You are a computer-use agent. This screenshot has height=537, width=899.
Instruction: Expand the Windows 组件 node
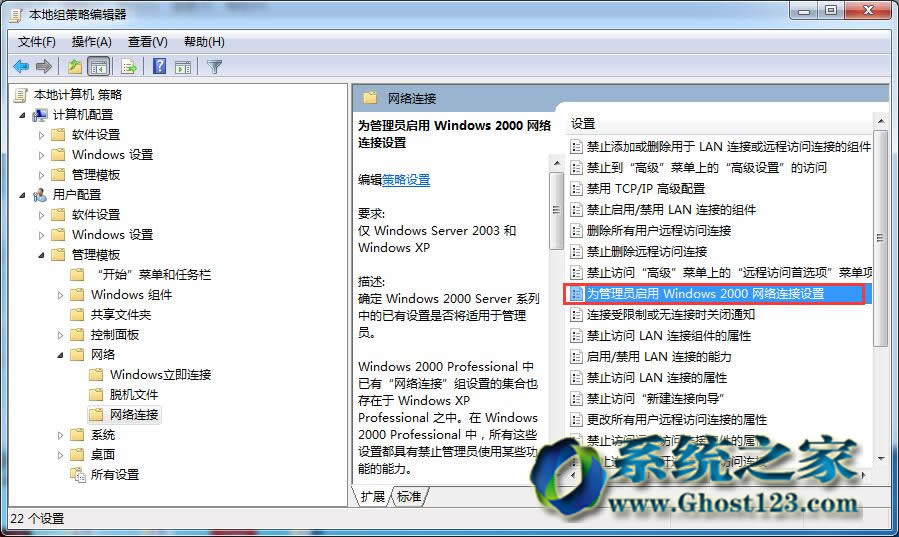tap(60, 295)
